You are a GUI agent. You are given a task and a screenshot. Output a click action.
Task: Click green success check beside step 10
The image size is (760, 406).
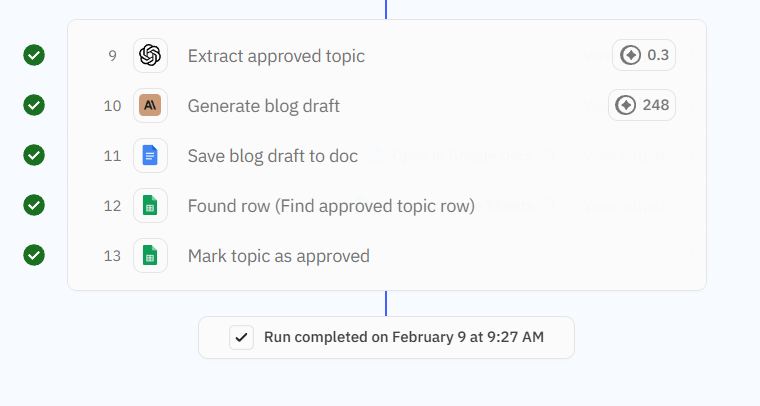point(34,105)
